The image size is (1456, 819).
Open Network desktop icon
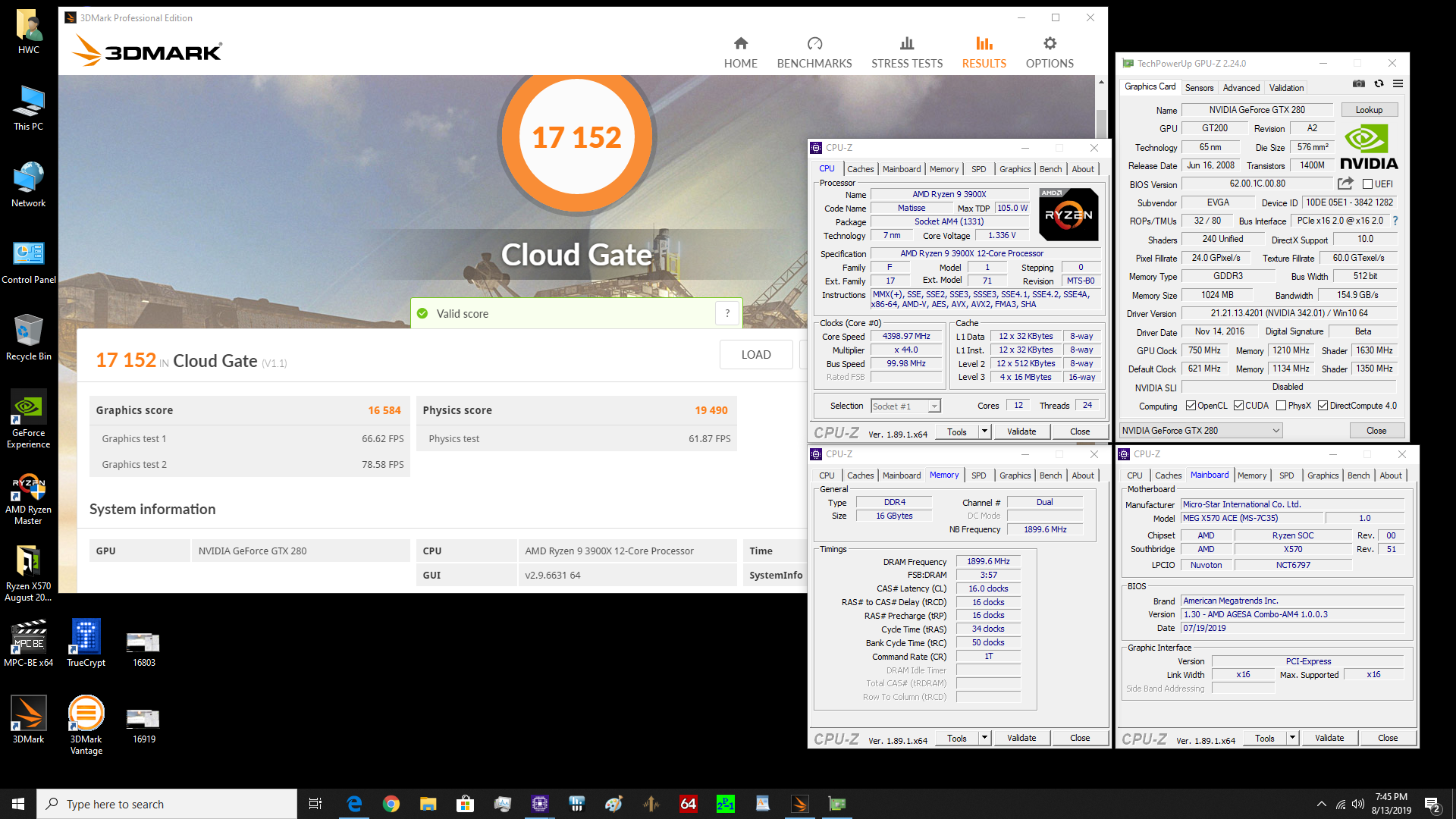pyautogui.click(x=29, y=185)
